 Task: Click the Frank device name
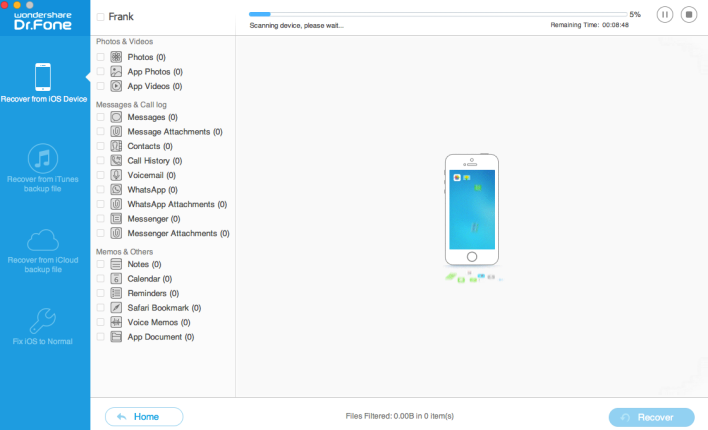coord(121,17)
